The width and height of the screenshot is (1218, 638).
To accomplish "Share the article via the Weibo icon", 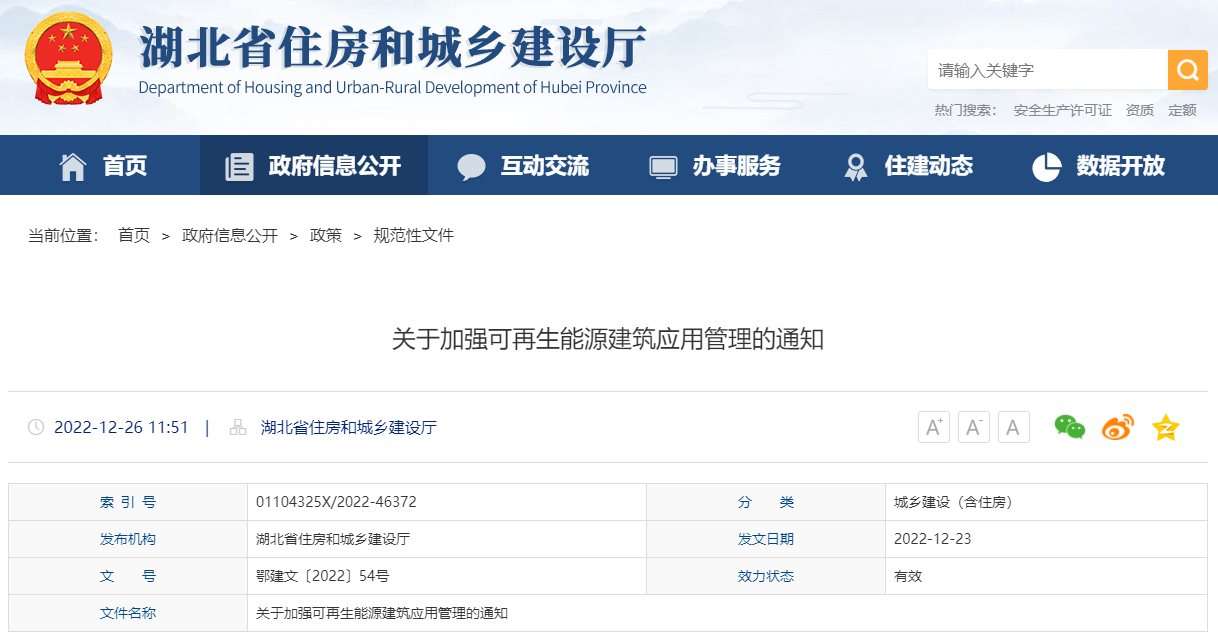I will click(1117, 427).
